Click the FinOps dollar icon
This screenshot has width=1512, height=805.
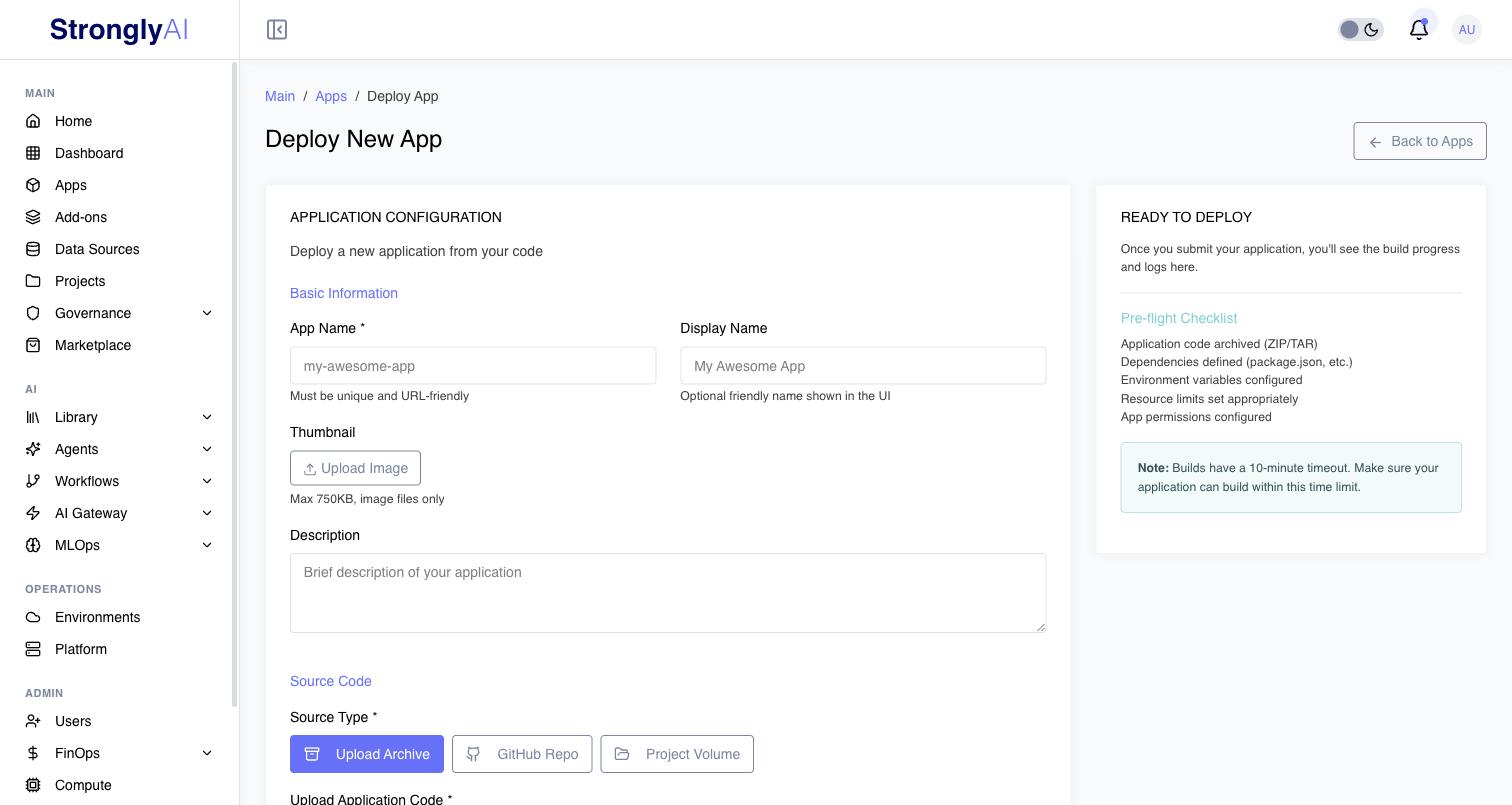(33, 753)
